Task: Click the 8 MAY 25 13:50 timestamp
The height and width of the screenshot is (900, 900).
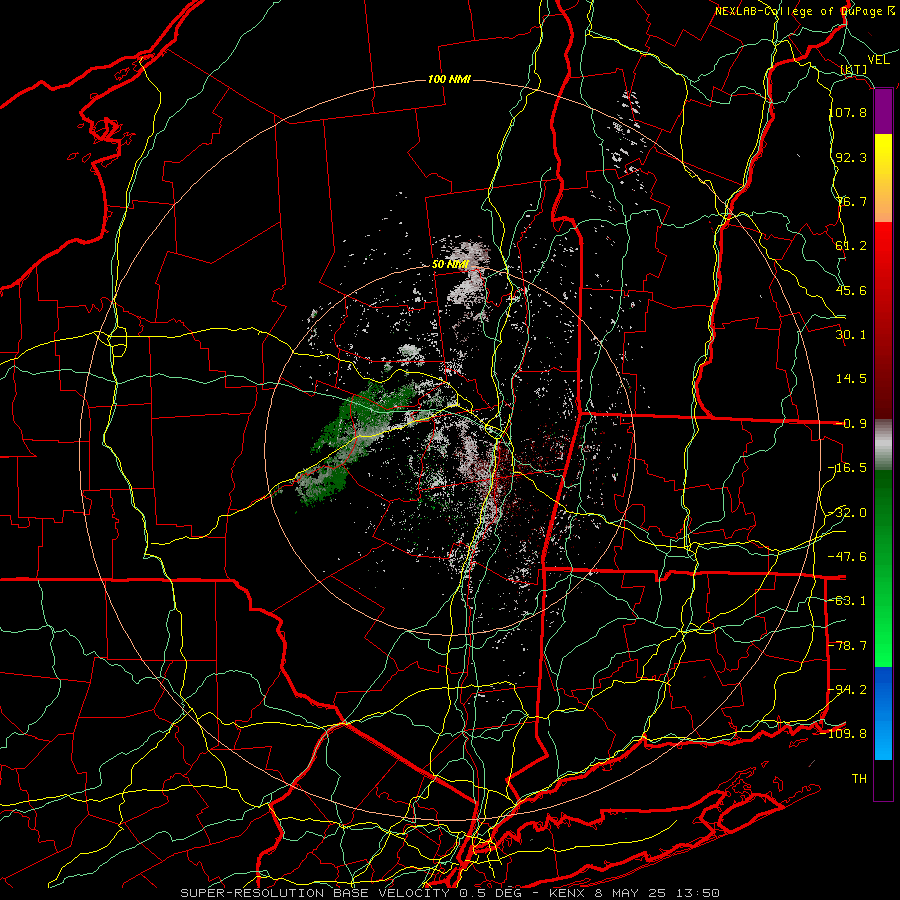Action: (659, 893)
